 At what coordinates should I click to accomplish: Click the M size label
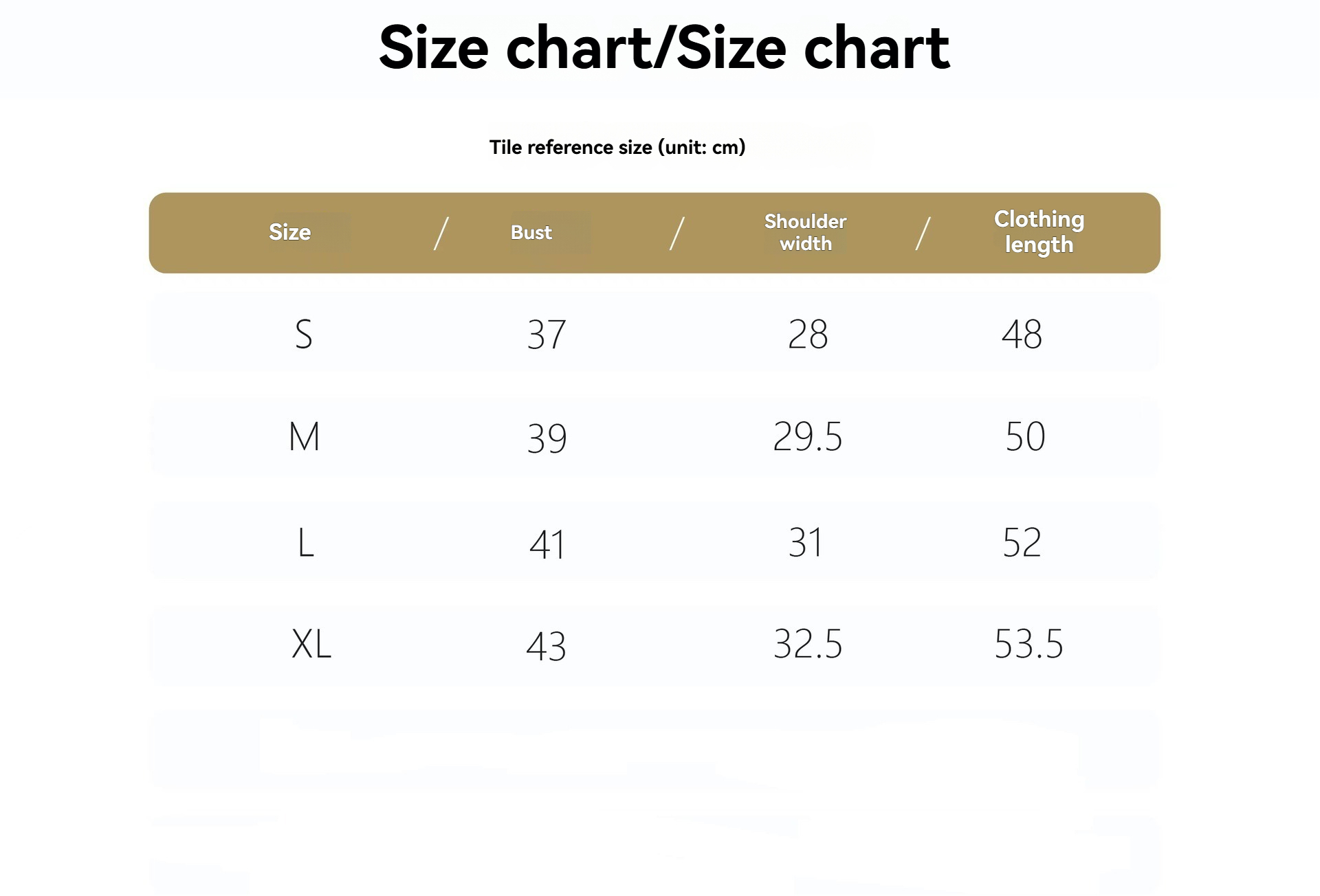(305, 436)
